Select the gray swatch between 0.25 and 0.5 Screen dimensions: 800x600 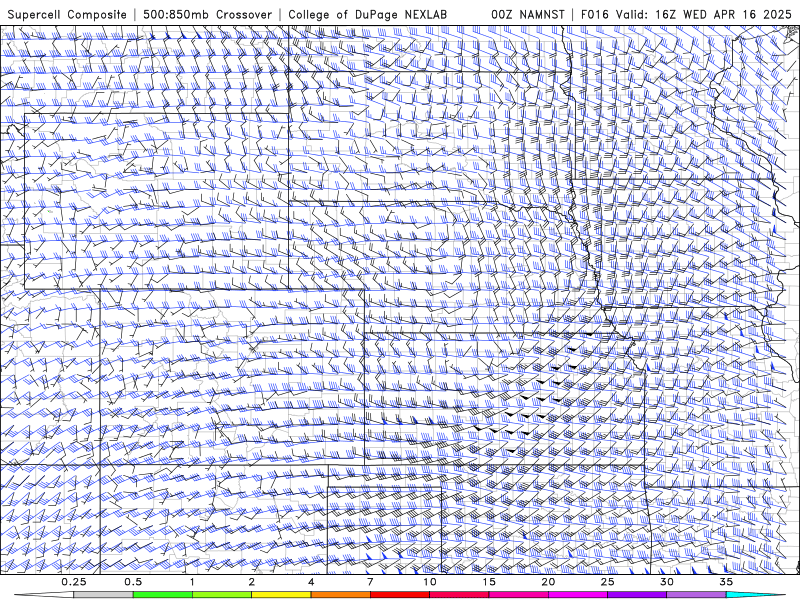[103, 595]
